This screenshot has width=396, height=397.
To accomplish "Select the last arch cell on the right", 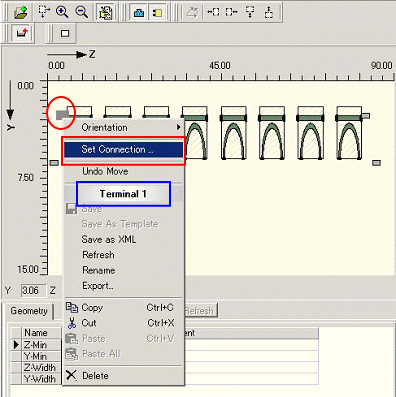I will coord(349,133).
